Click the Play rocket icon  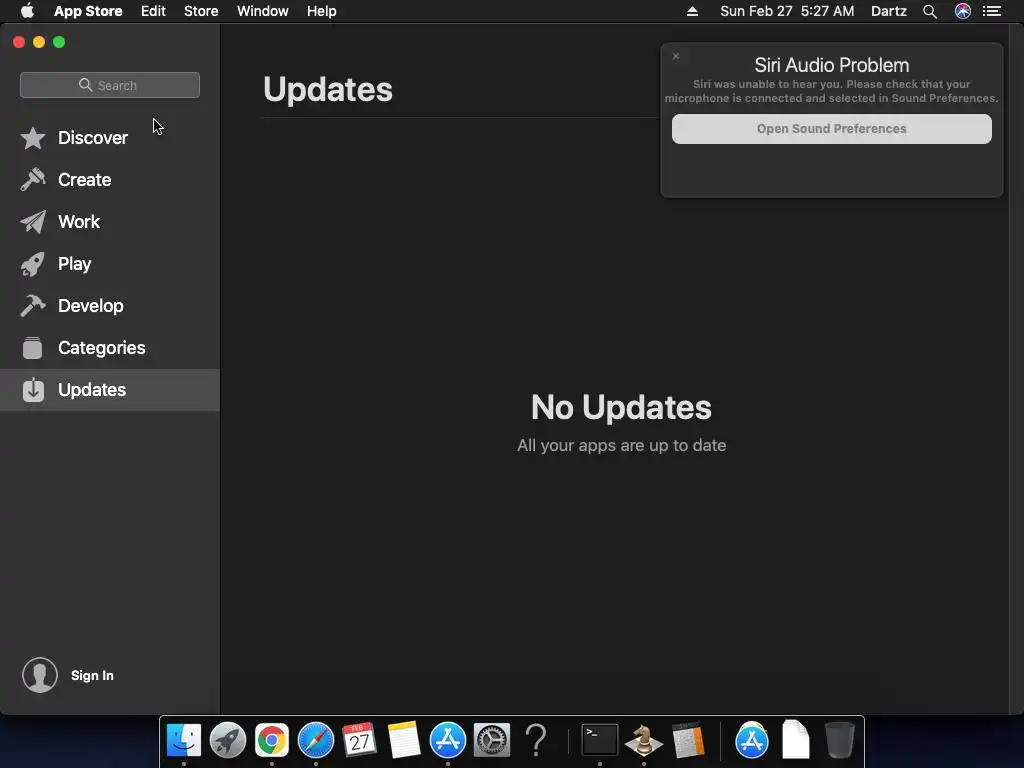(33, 264)
